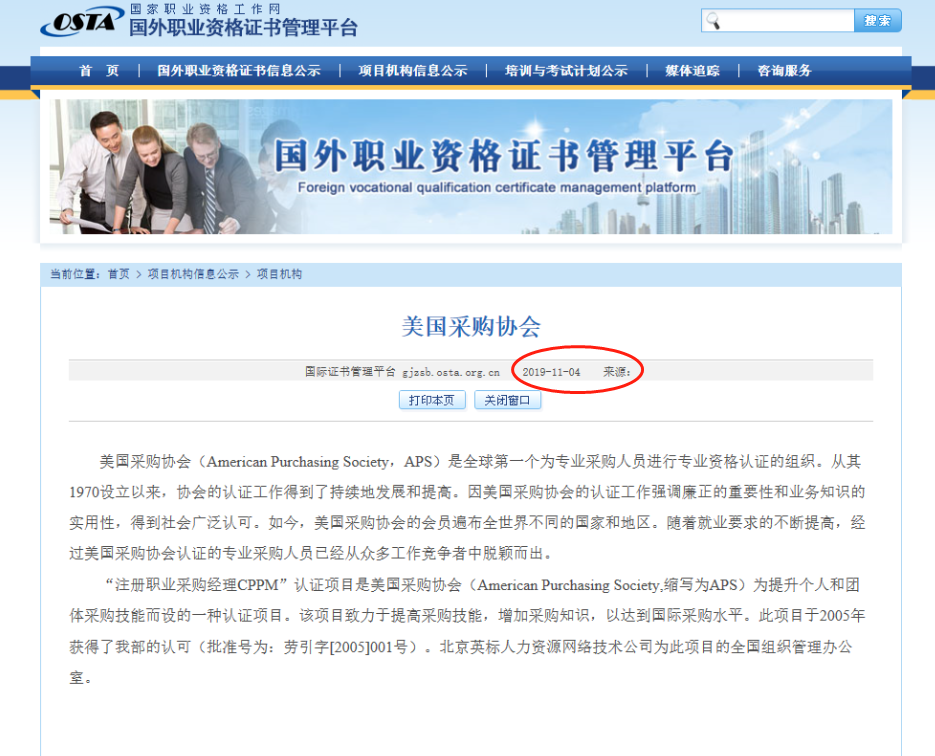
Task: Click the 国家职业资格工作网 header text
Action: 205,9
